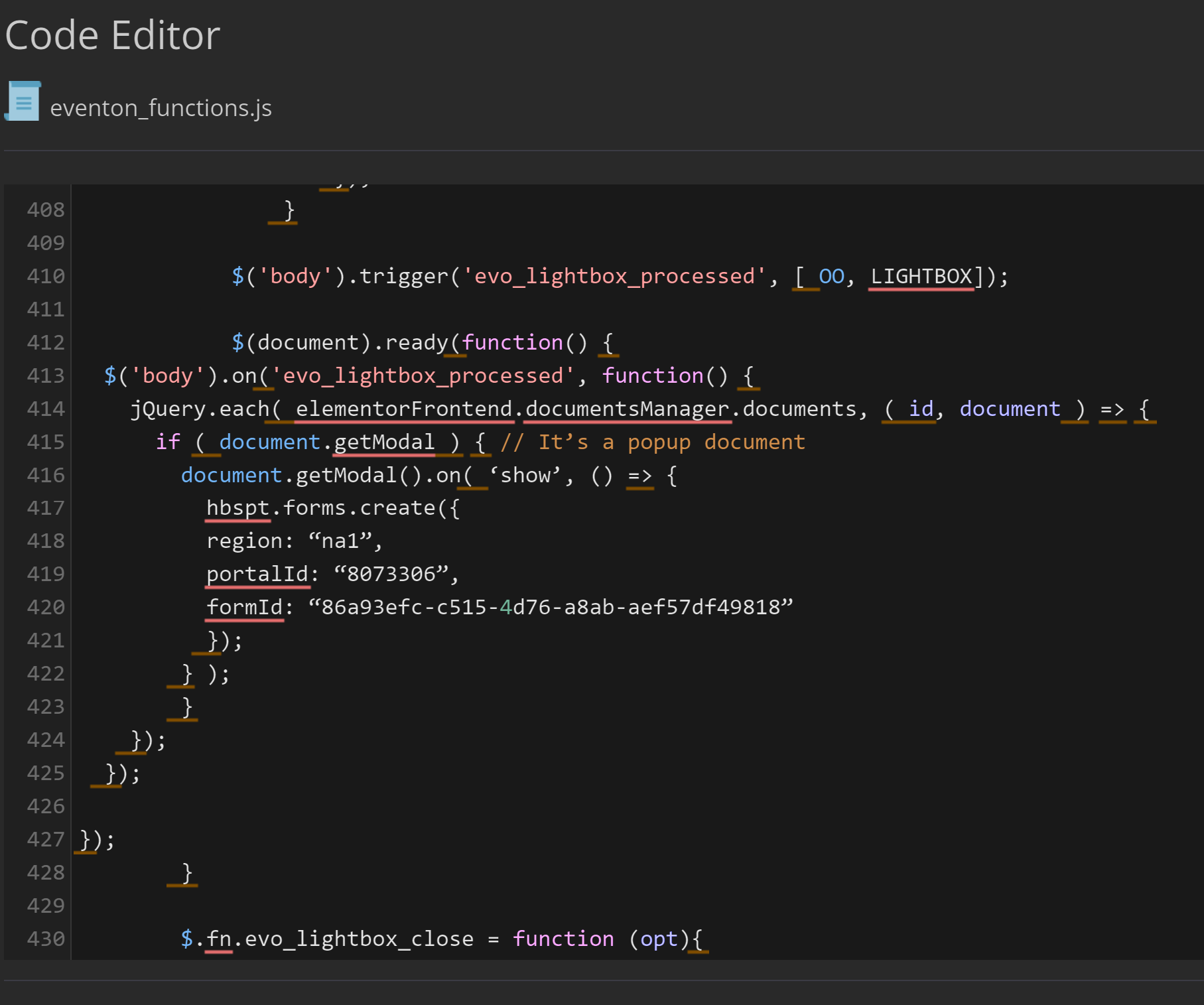Screen dimensions: 1204x1005
Task: Select line number 414 in gutter
Action: (46, 409)
